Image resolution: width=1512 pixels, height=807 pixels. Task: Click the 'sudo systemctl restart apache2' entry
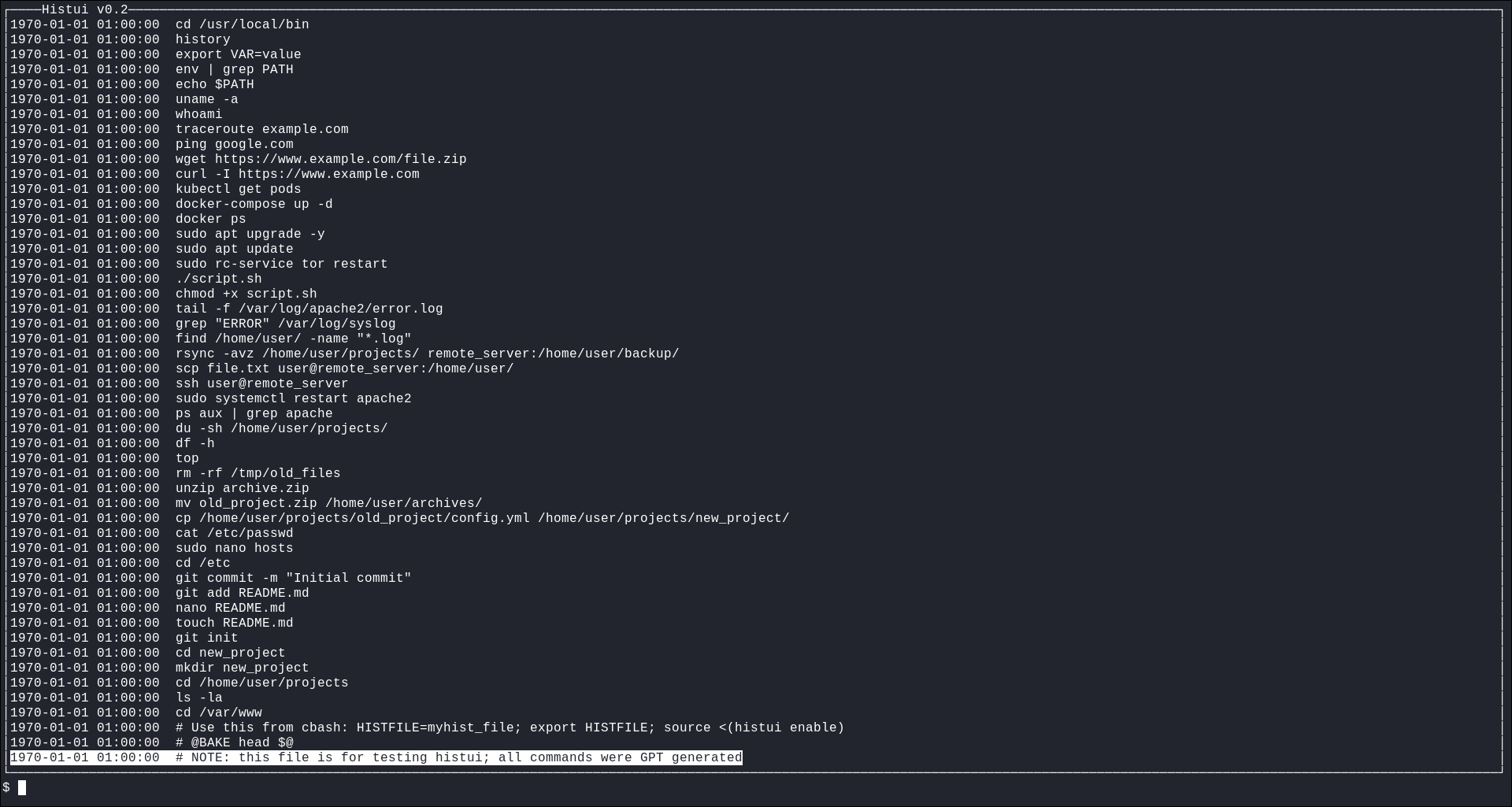tap(293, 398)
